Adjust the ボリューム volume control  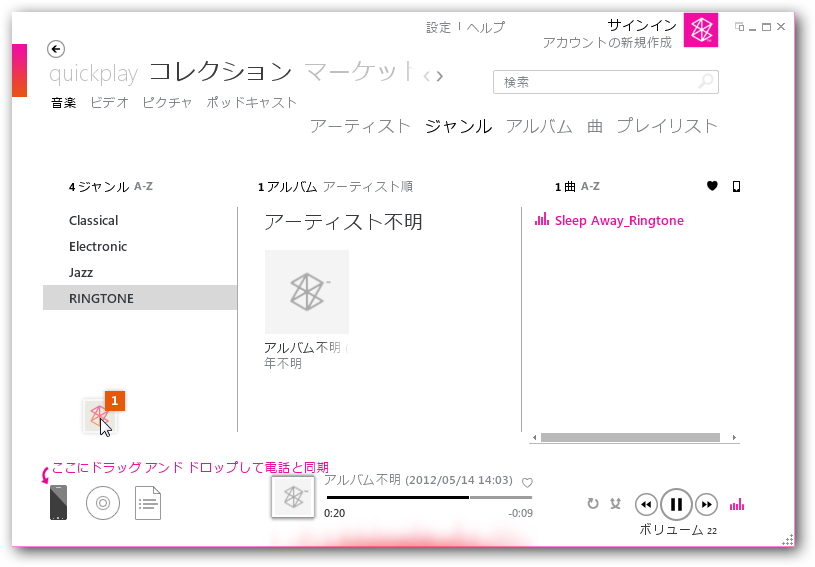[x=678, y=530]
